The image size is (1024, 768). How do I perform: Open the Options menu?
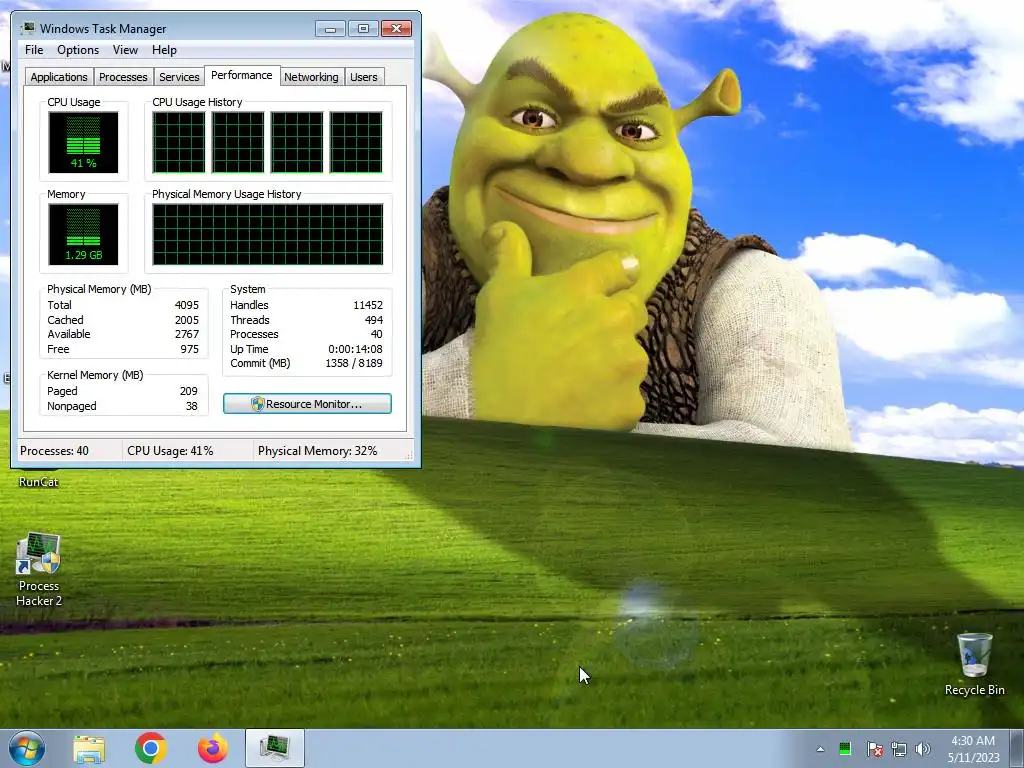[x=78, y=50]
